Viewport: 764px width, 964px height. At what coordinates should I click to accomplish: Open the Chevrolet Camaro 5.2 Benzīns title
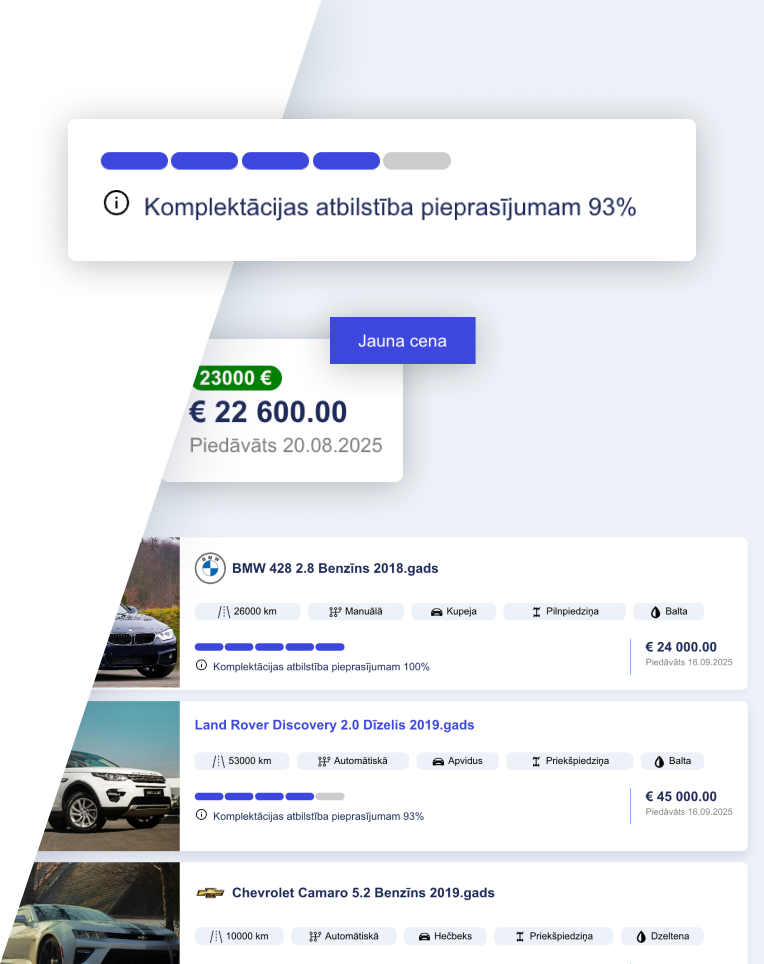coord(363,893)
